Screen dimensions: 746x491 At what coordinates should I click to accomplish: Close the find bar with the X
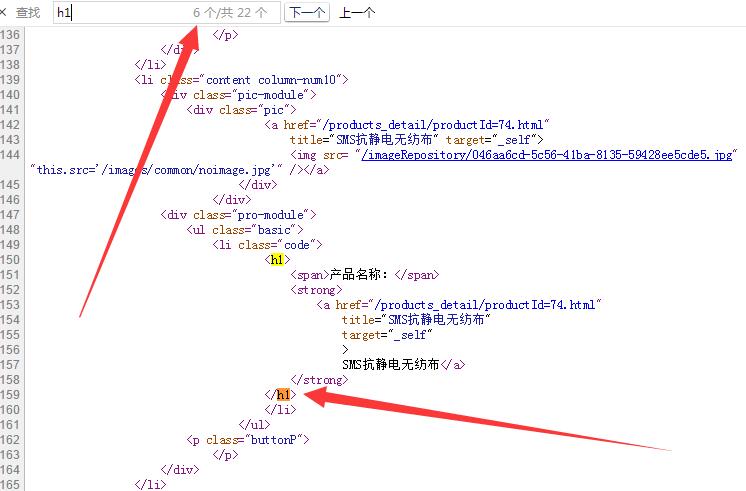pyautogui.click(x=2, y=12)
